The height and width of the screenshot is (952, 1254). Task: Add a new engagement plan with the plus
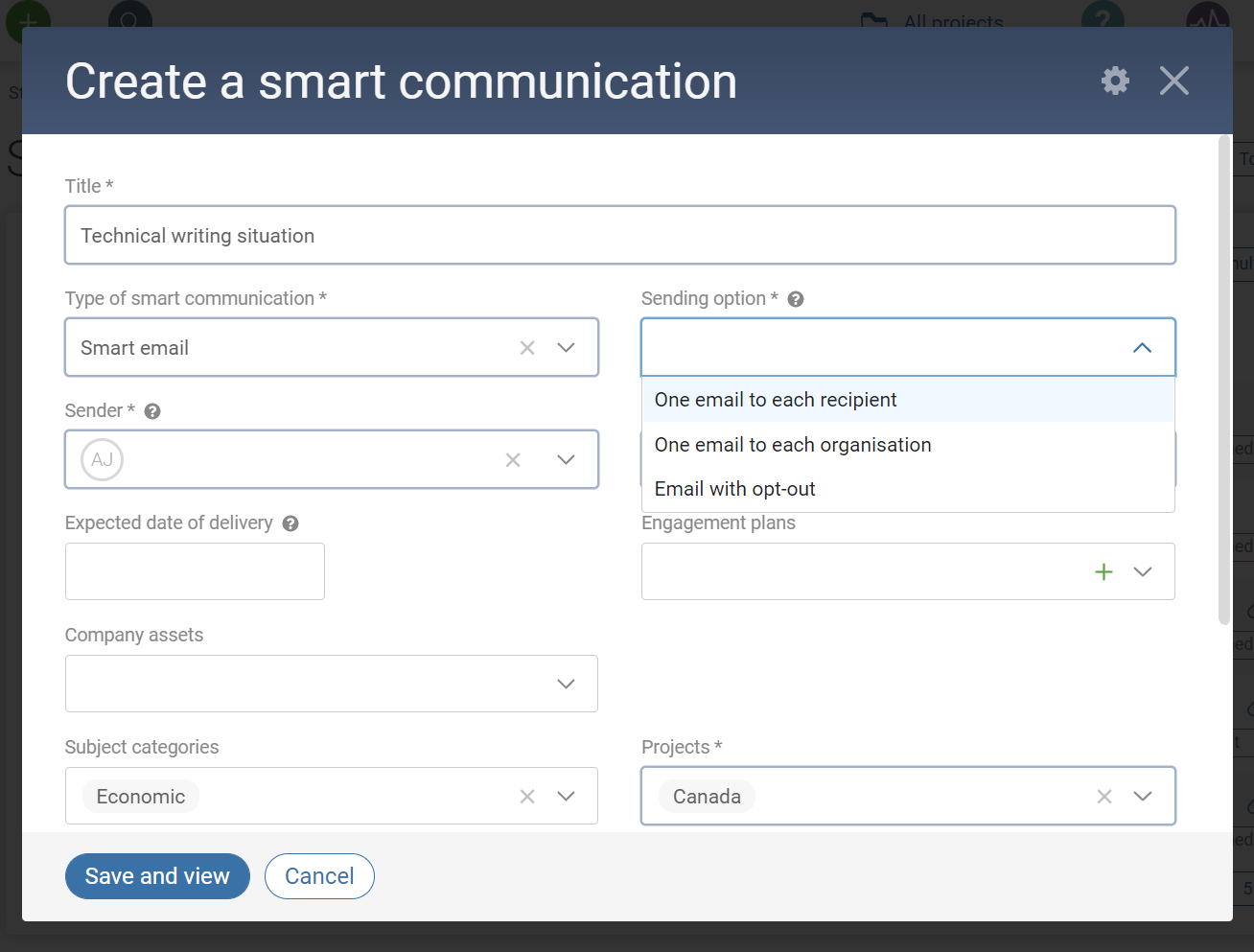click(1103, 571)
